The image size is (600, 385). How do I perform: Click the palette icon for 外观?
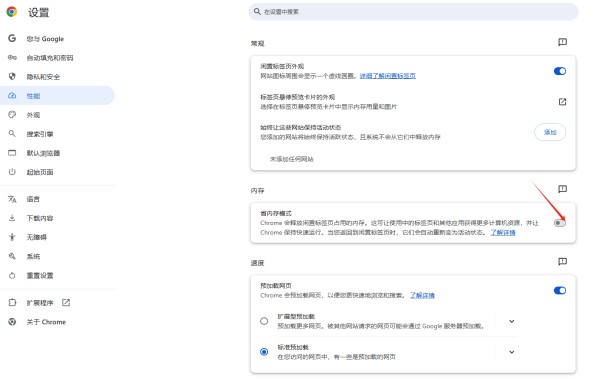(12, 114)
